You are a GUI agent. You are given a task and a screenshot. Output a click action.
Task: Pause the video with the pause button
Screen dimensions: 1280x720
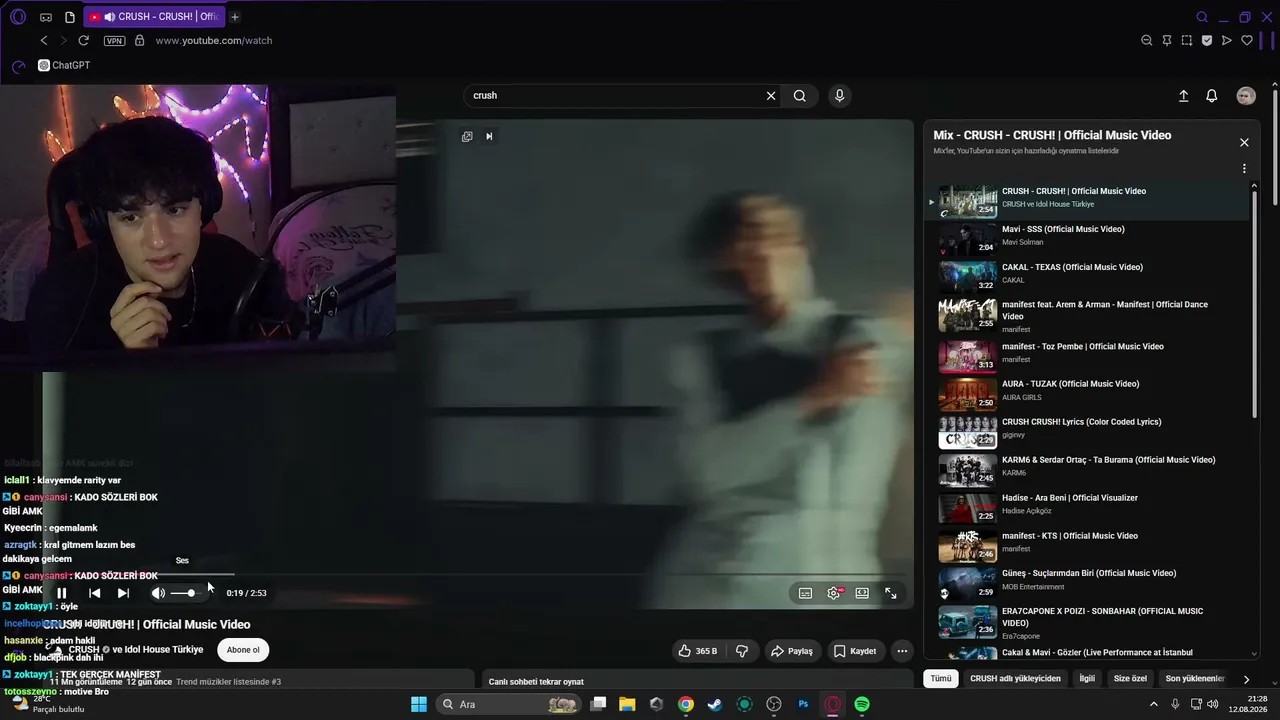coord(62,593)
